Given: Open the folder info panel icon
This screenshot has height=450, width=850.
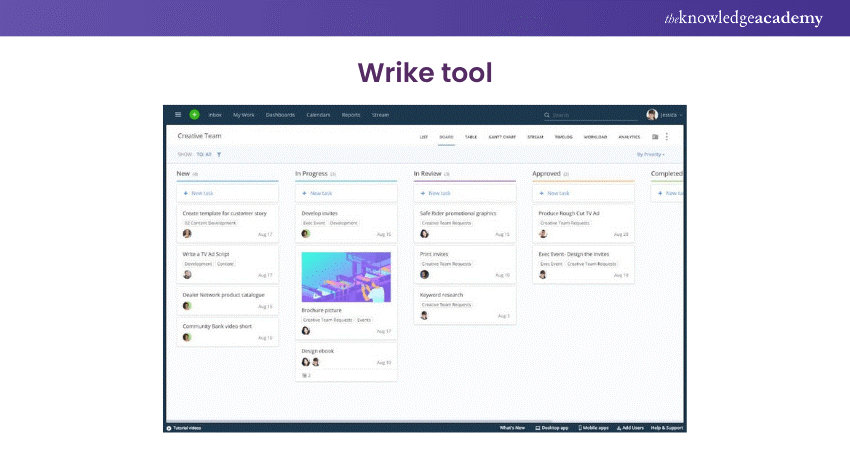Looking at the screenshot, I should tap(655, 137).
